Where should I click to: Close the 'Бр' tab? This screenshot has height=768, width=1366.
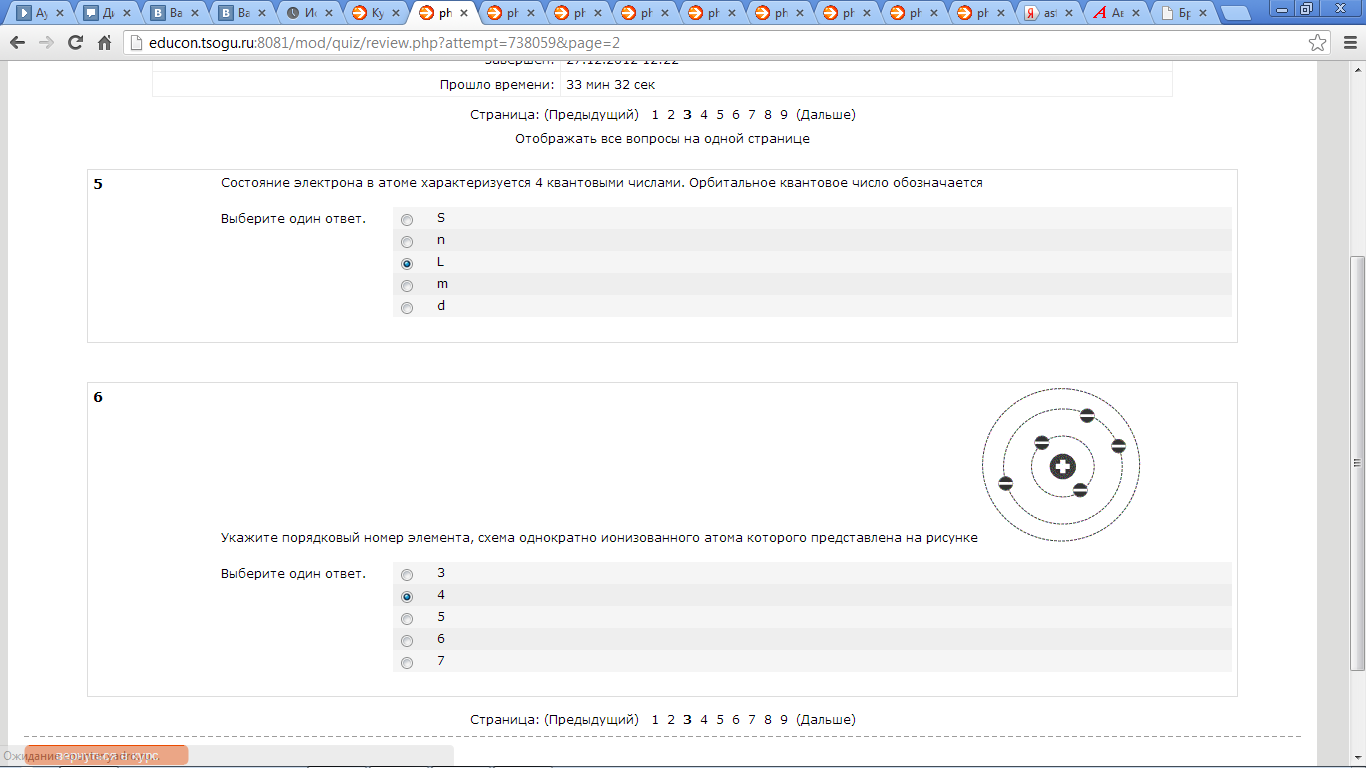tap(1203, 14)
